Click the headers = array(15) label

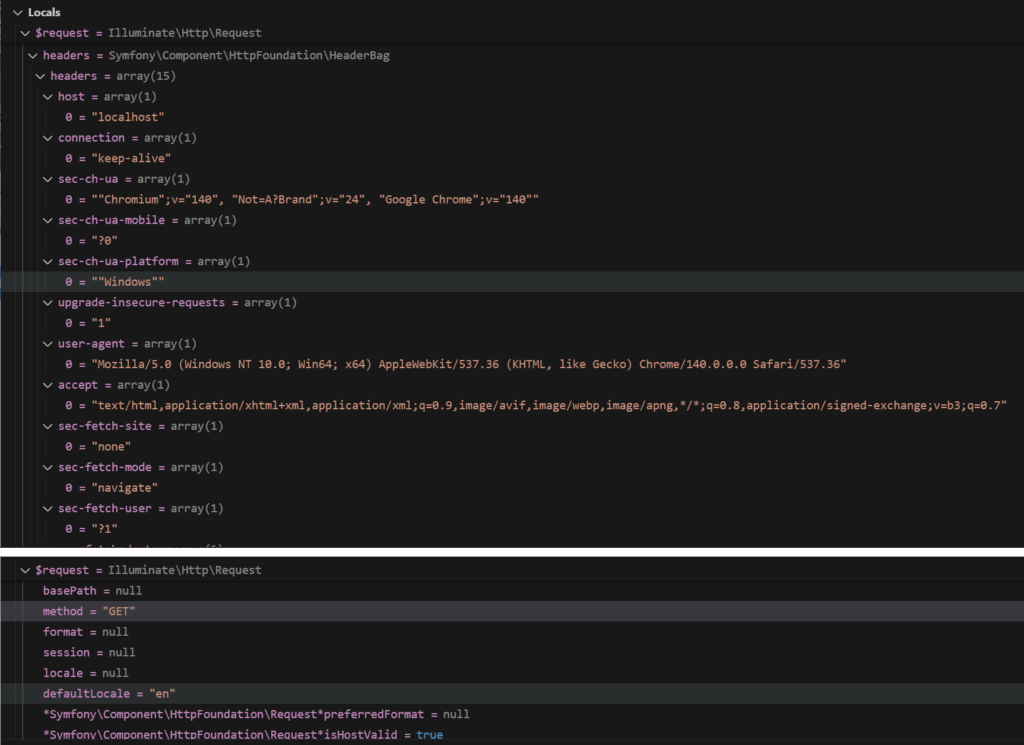[x=113, y=76]
